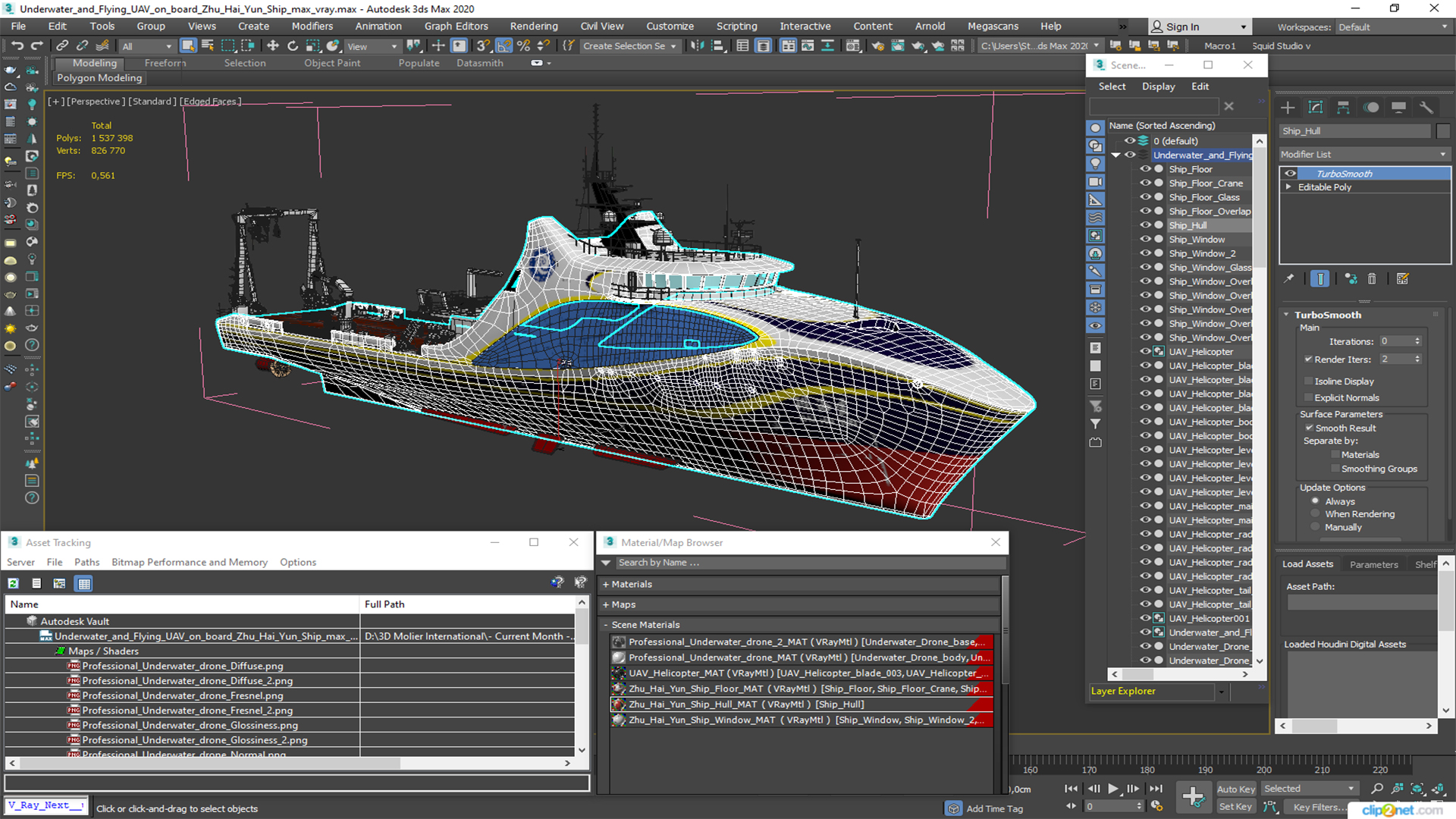Click Remove modifier trash icon
The height and width of the screenshot is (819, 1456).
tap(1372, 279)
